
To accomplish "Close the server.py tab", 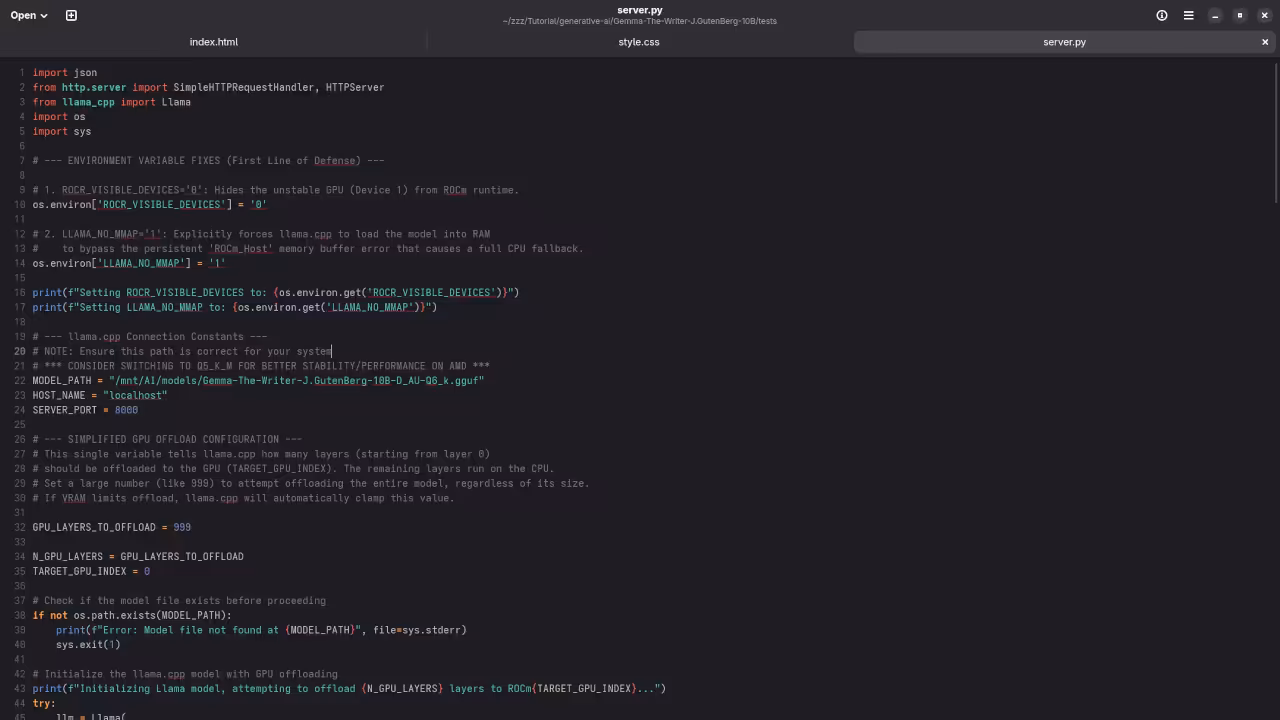I will (x=1265, y=42).
